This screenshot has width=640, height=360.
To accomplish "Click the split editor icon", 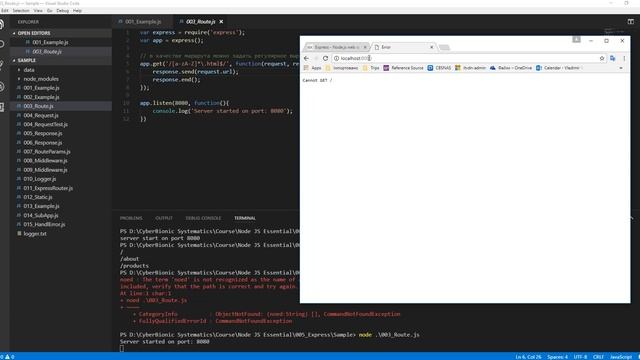I will [631, 22].
